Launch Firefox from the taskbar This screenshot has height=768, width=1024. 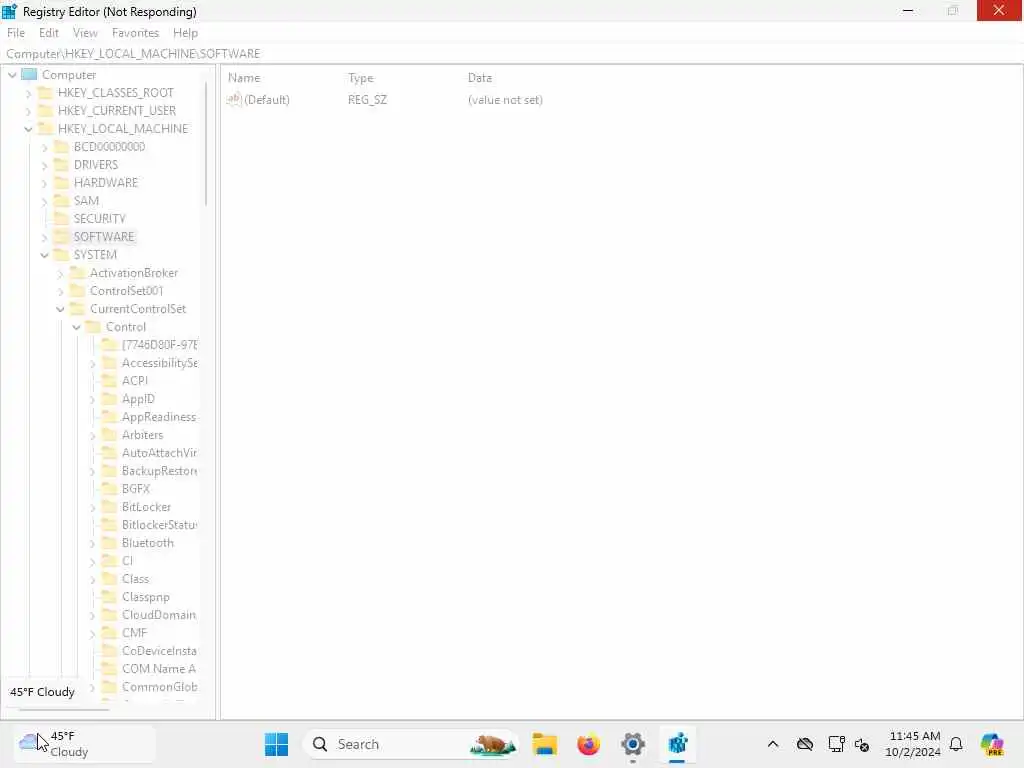coord(588,744)
